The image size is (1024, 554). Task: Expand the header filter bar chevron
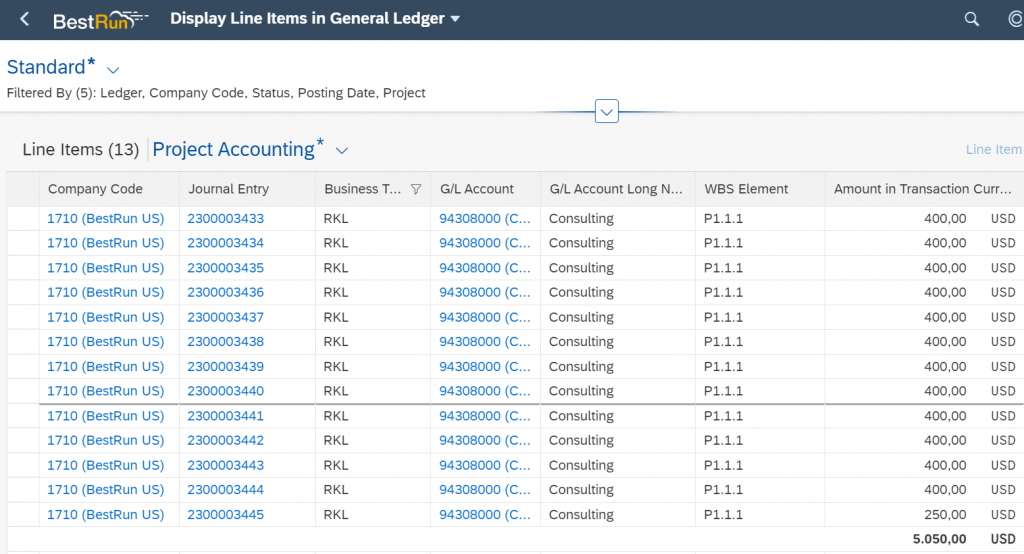(x=607, y=112)
